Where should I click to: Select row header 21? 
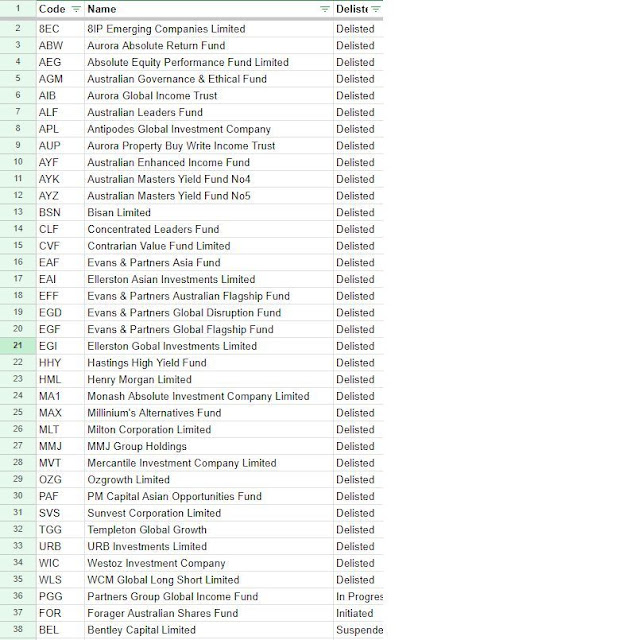tap(18, 346)
